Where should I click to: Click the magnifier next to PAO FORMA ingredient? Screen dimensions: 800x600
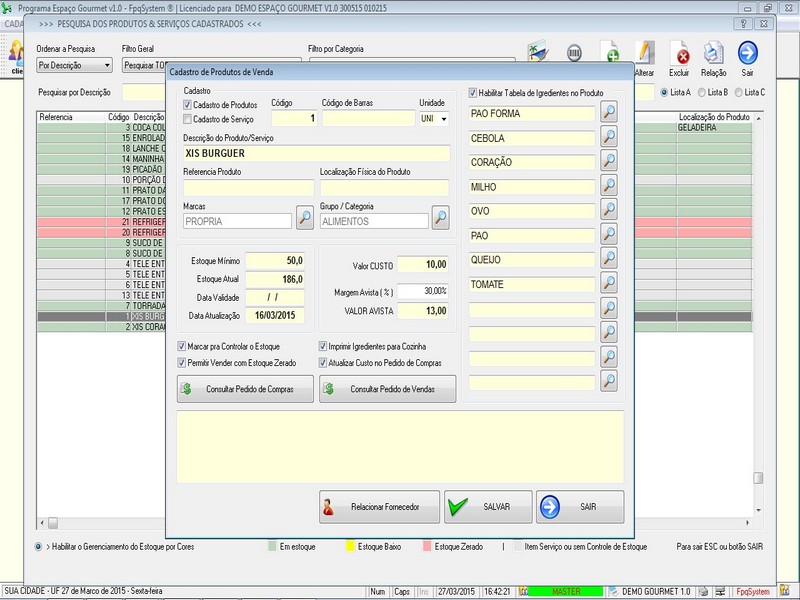608,112
